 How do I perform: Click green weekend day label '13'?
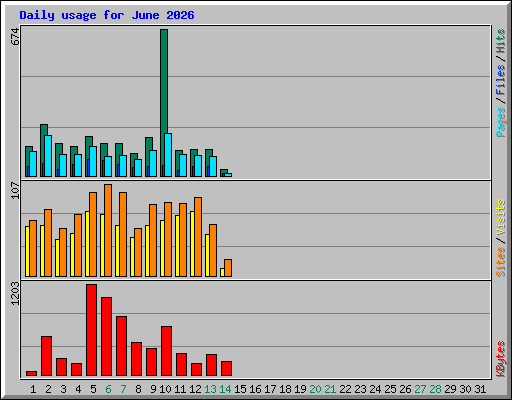210,389
